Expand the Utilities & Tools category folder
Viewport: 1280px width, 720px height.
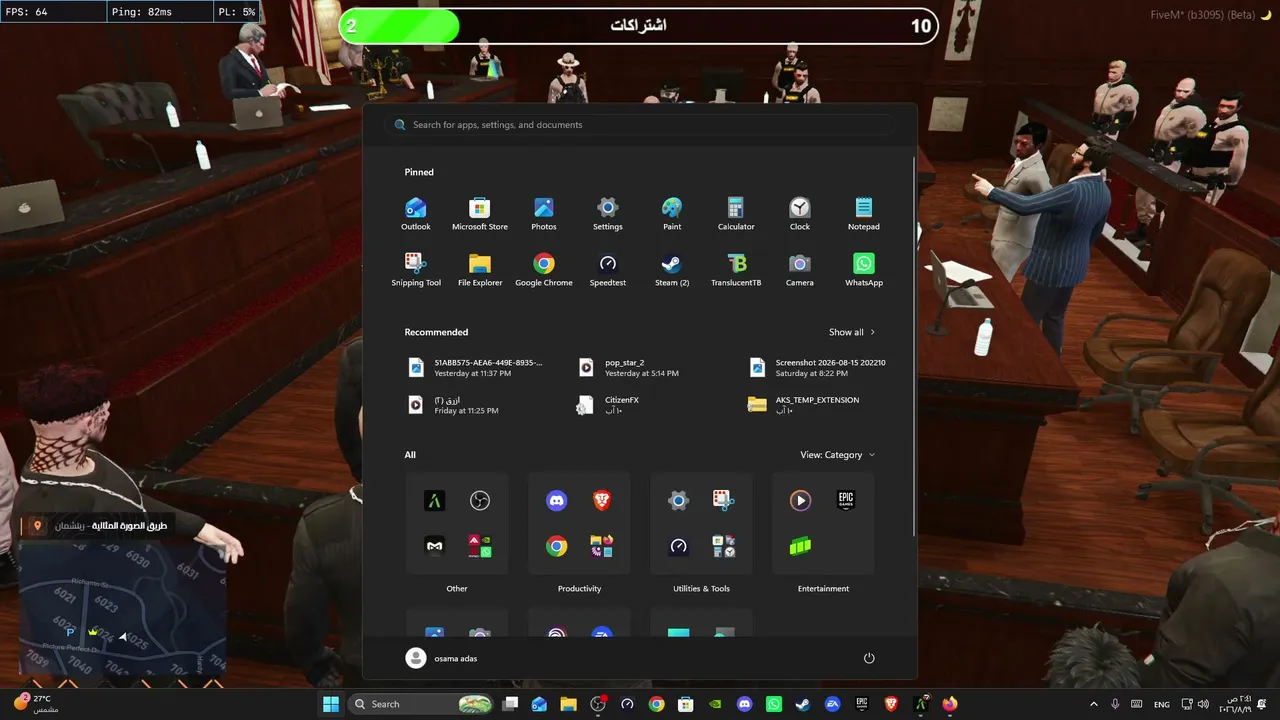(x=701, y=524)
